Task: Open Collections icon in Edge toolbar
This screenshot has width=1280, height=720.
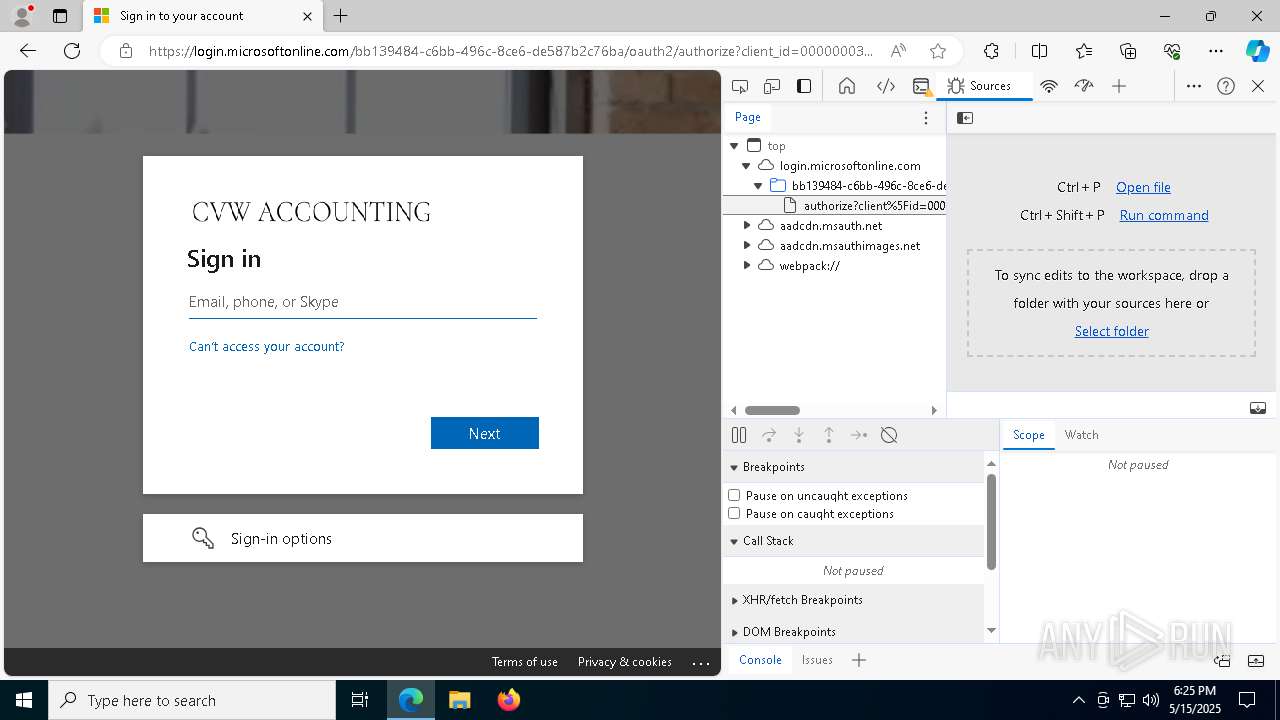Action: point(1128,51)
